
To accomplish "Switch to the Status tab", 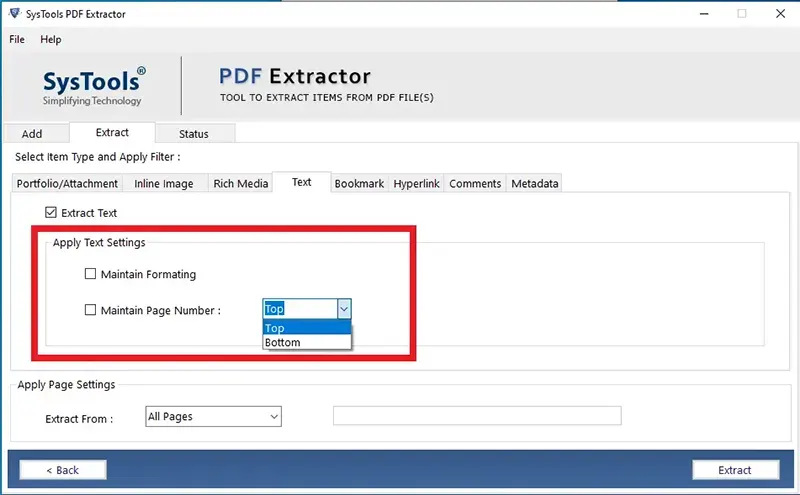I will point(195,134).
